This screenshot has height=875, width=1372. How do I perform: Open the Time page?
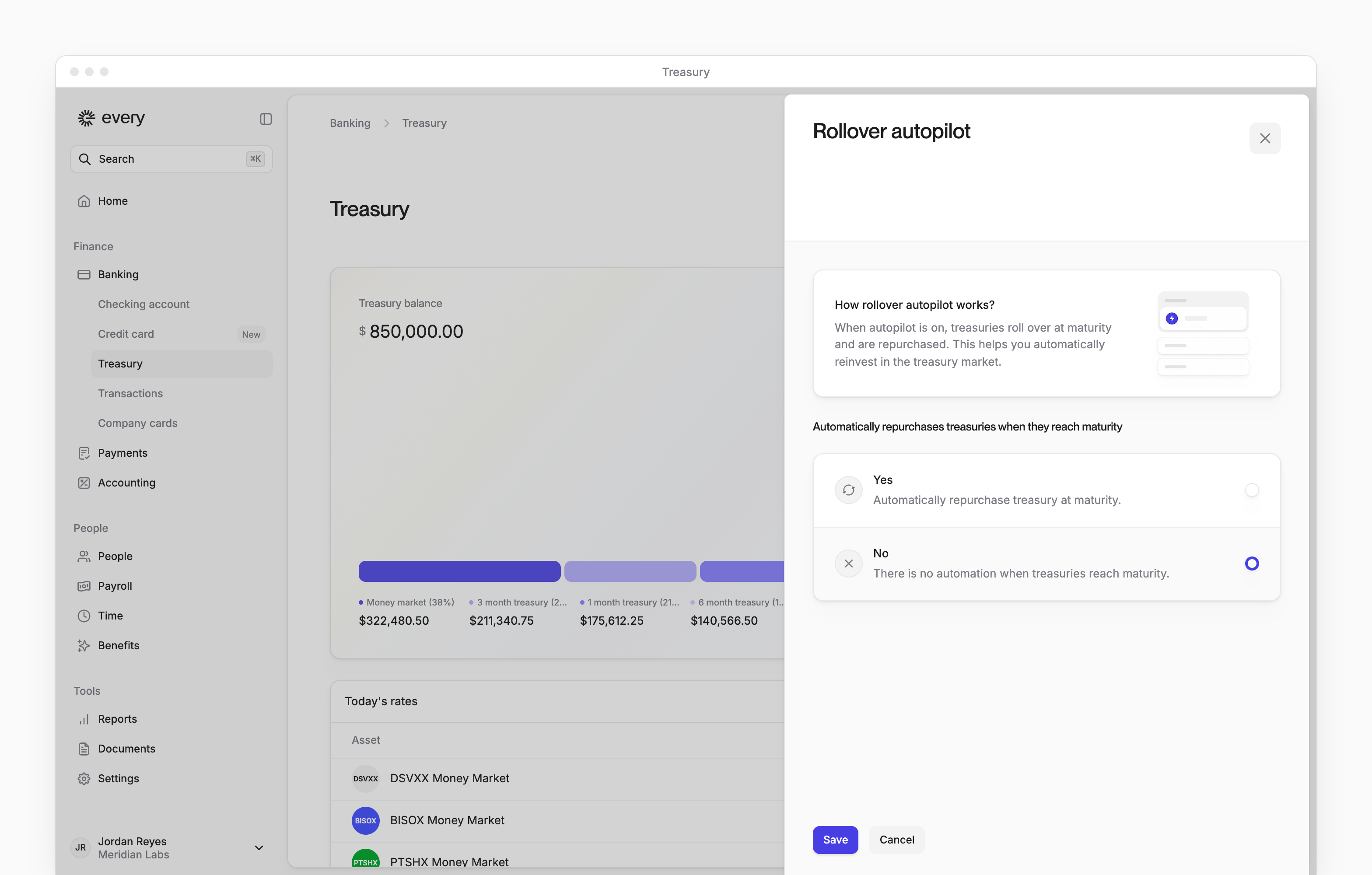tap(171, 615)
